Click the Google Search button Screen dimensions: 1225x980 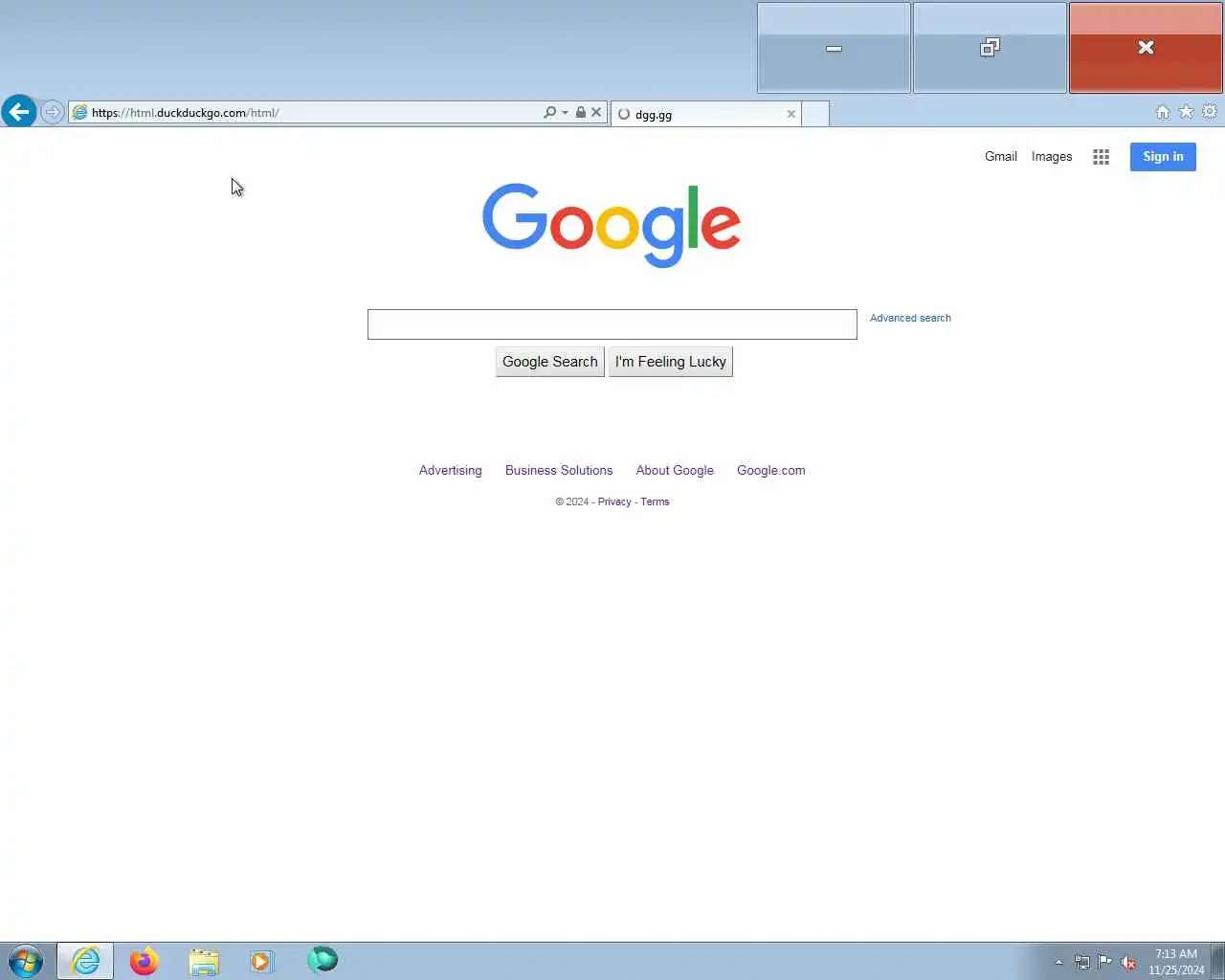point(550,362)
